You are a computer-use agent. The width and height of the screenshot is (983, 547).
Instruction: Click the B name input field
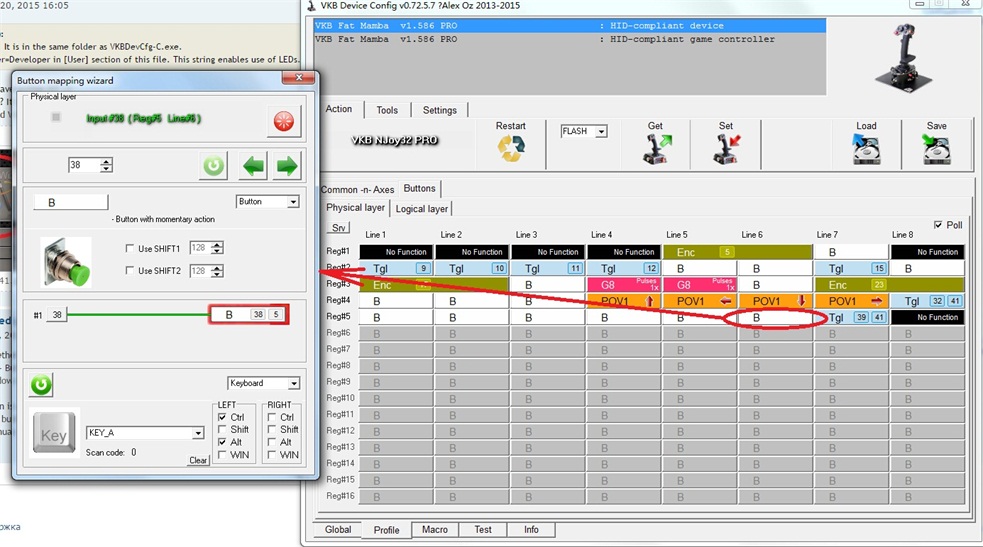point(70,202)
